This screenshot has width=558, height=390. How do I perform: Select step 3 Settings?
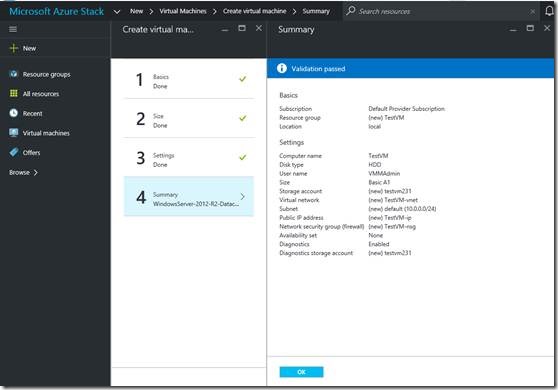(x=189, y=158)
